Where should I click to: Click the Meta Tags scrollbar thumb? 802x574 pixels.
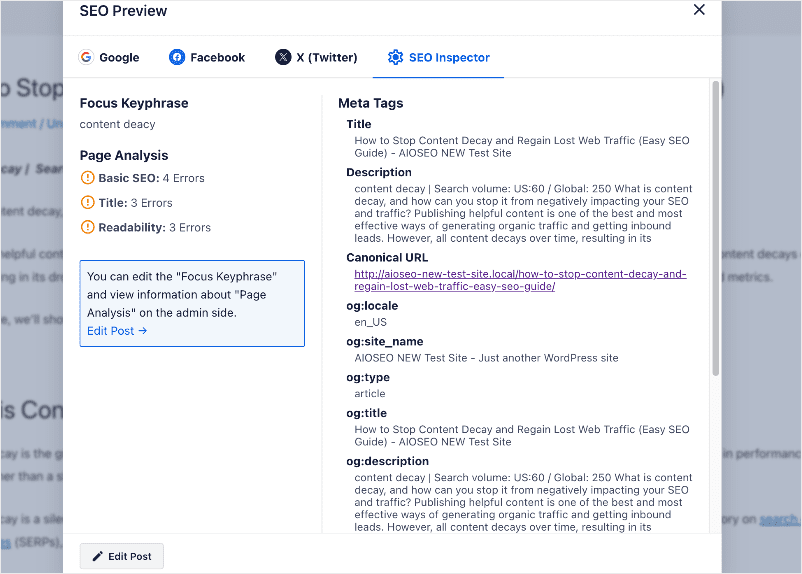pos(716,229)
